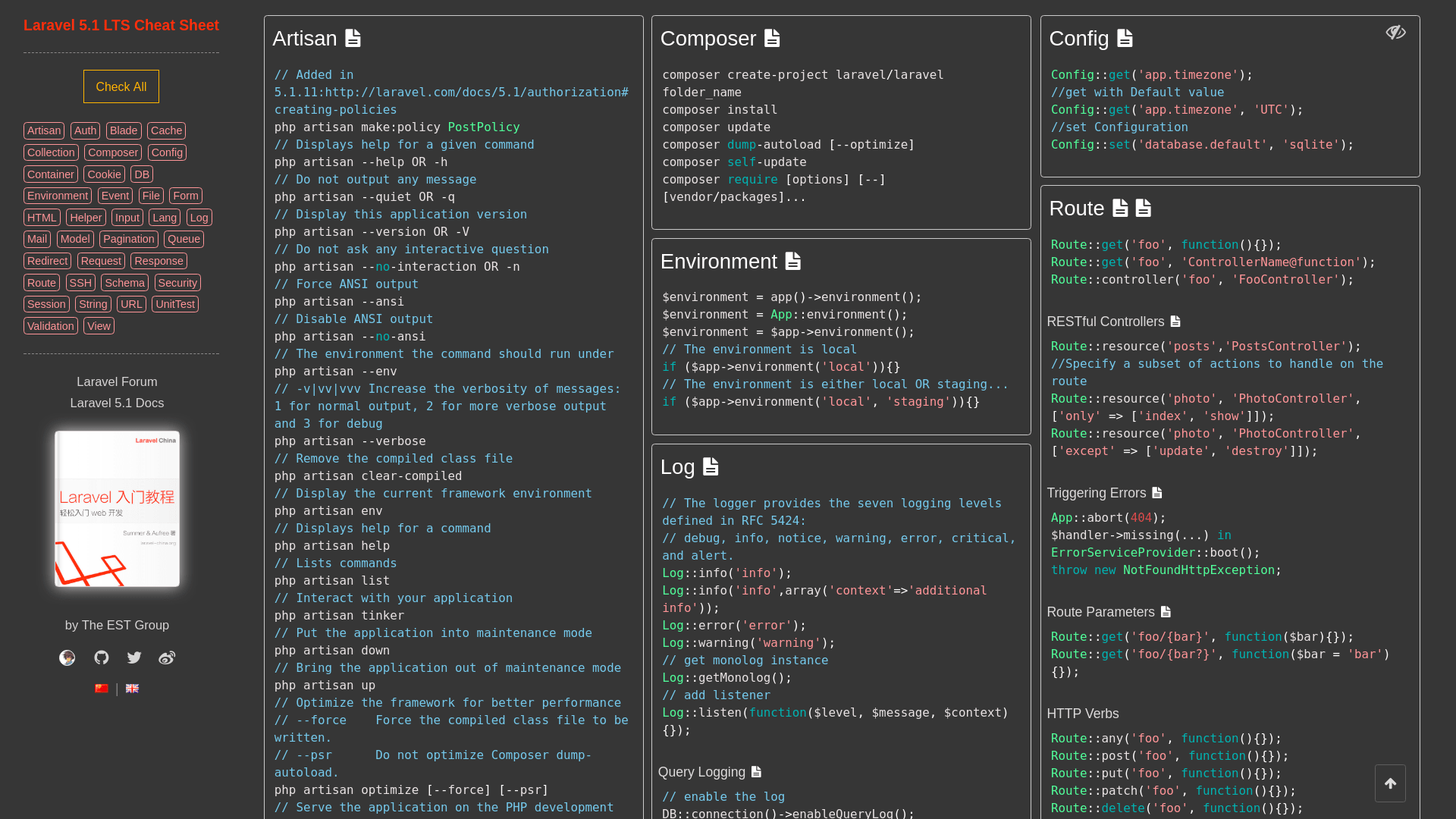
Task: Open the Environment section docs icon
Action: click(793, 261)
